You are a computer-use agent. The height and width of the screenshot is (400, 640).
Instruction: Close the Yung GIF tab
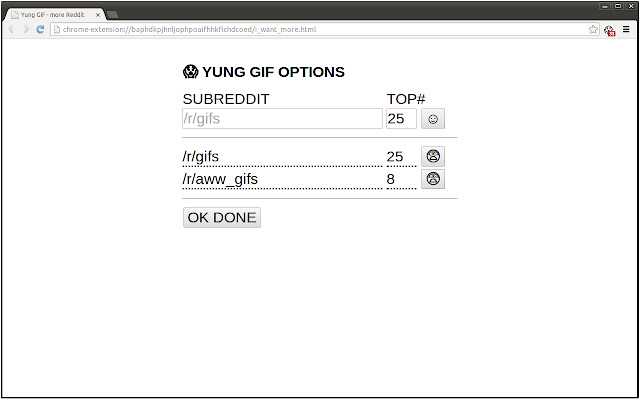coord(98,15)
